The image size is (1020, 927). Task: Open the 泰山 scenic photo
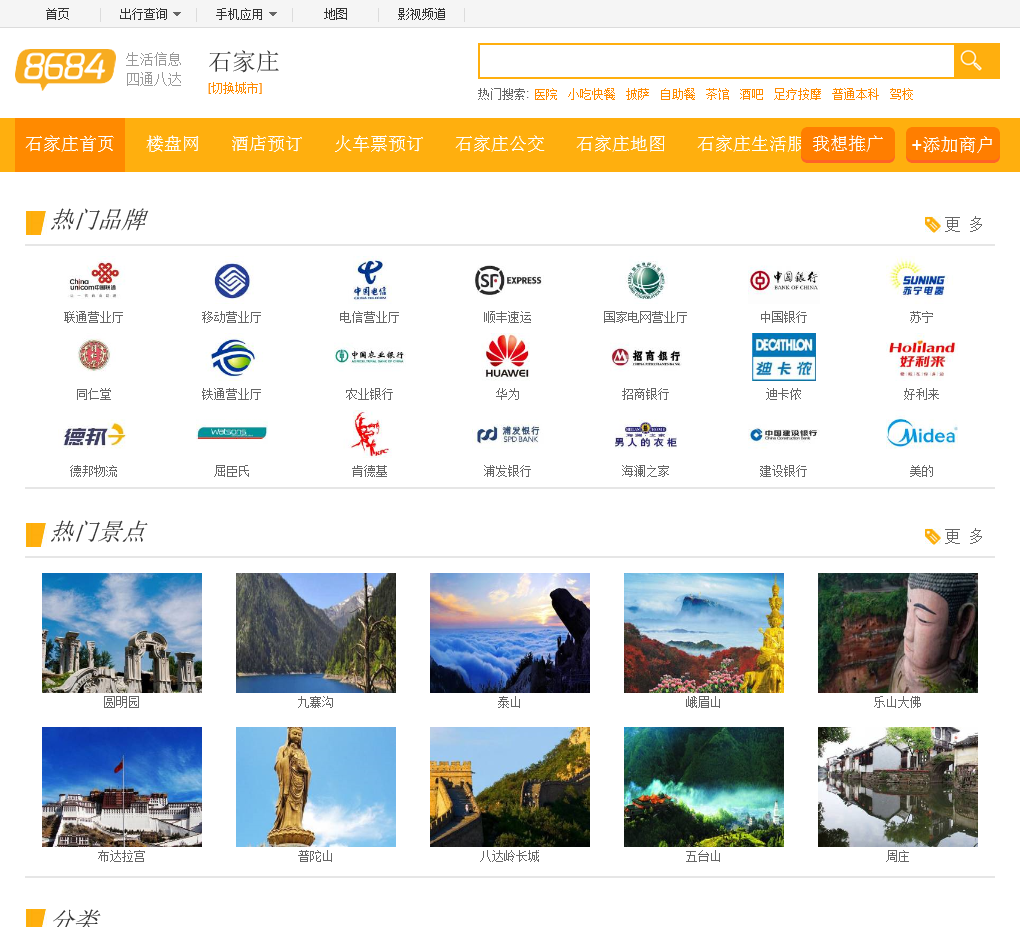click(509, 633)
